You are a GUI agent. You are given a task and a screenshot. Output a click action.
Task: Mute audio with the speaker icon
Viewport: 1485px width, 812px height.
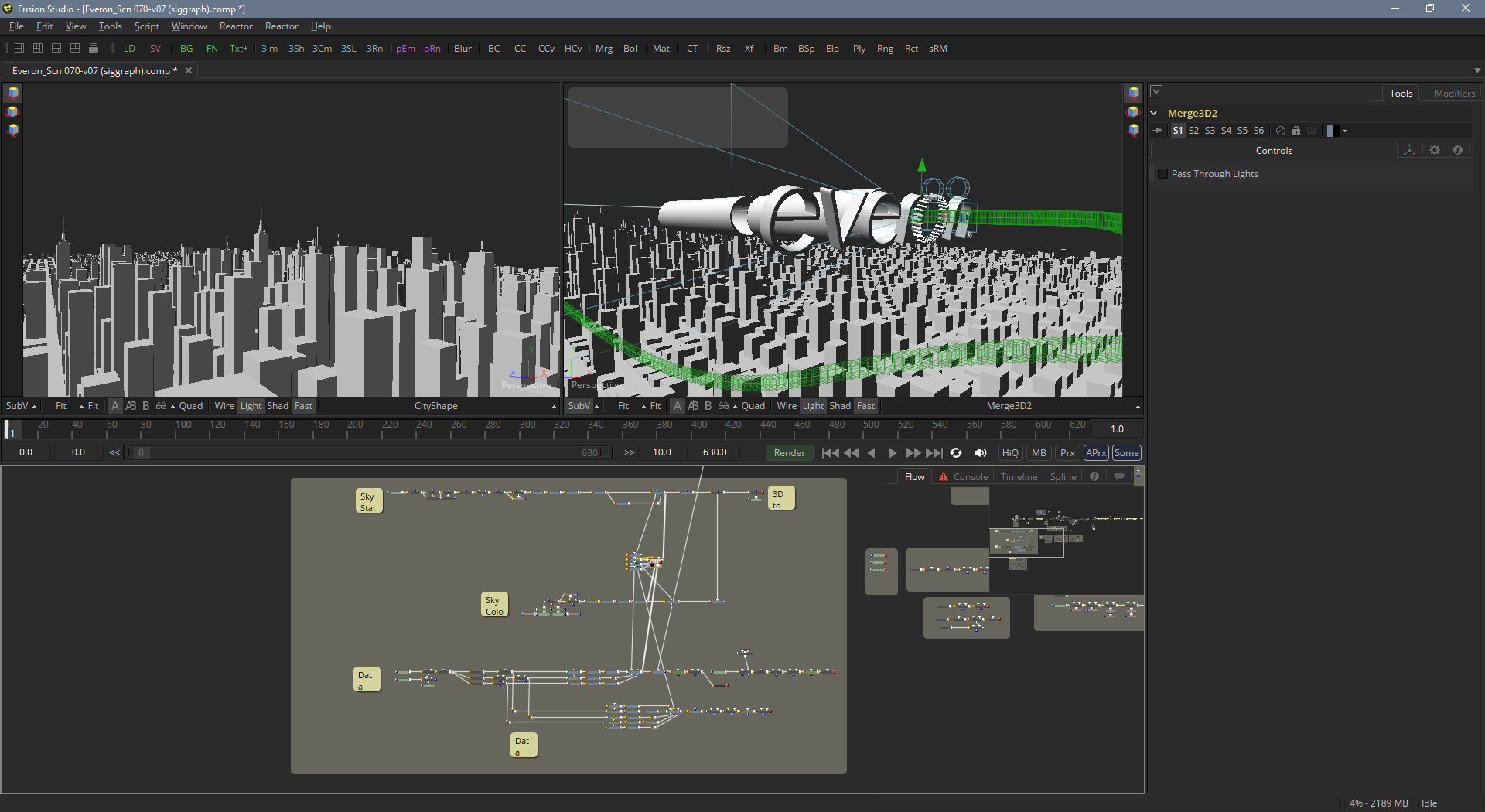point(981,453)
